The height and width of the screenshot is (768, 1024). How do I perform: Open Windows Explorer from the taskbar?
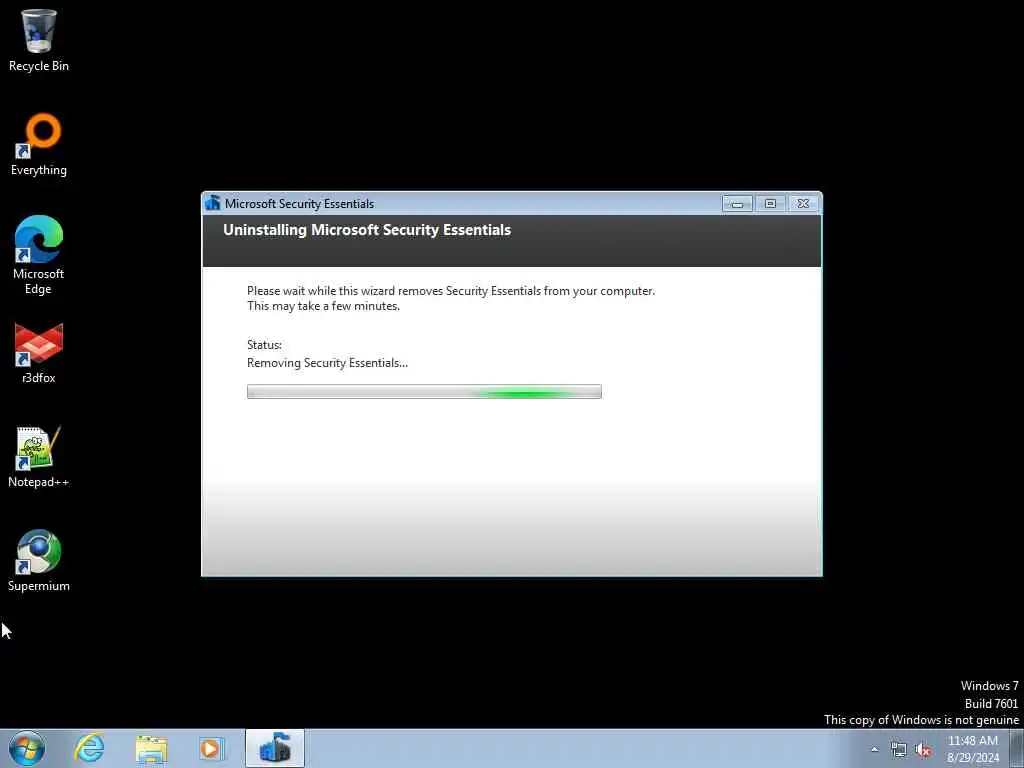152,748
